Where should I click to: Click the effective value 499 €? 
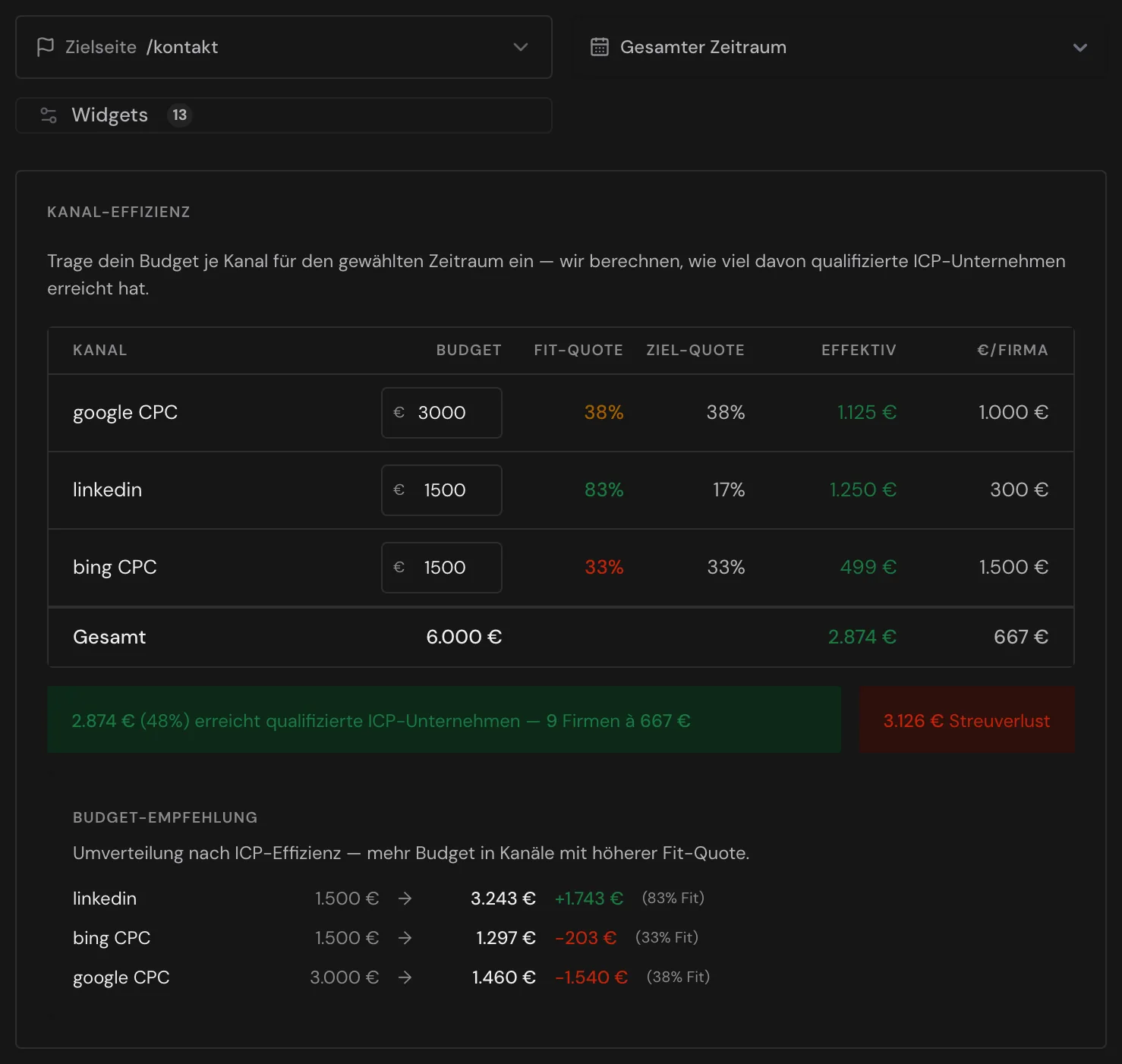click(868, 568)
